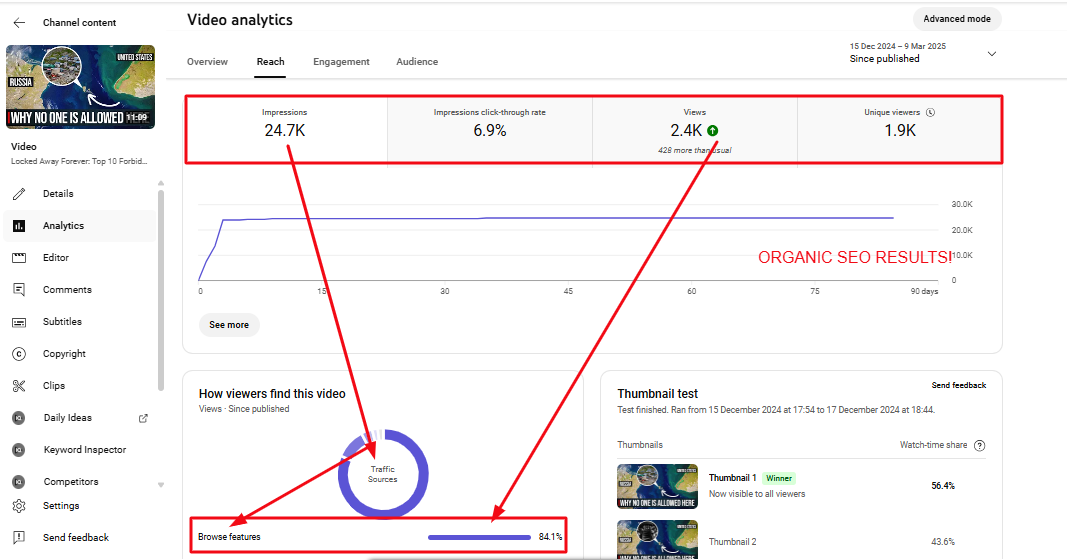Image resolution: width=1067 pixels, height=560 pixels.
Task: Expand the date range dropdown chevron
Action: tap(991, 53)
